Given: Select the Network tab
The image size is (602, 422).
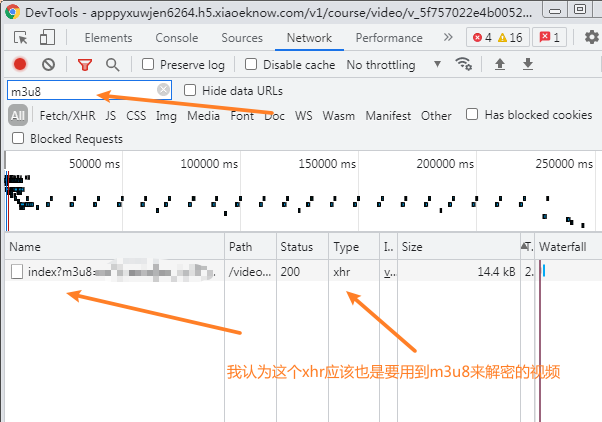Looking at the screenshot, I should pyautogui.click(x=309, y=38).
